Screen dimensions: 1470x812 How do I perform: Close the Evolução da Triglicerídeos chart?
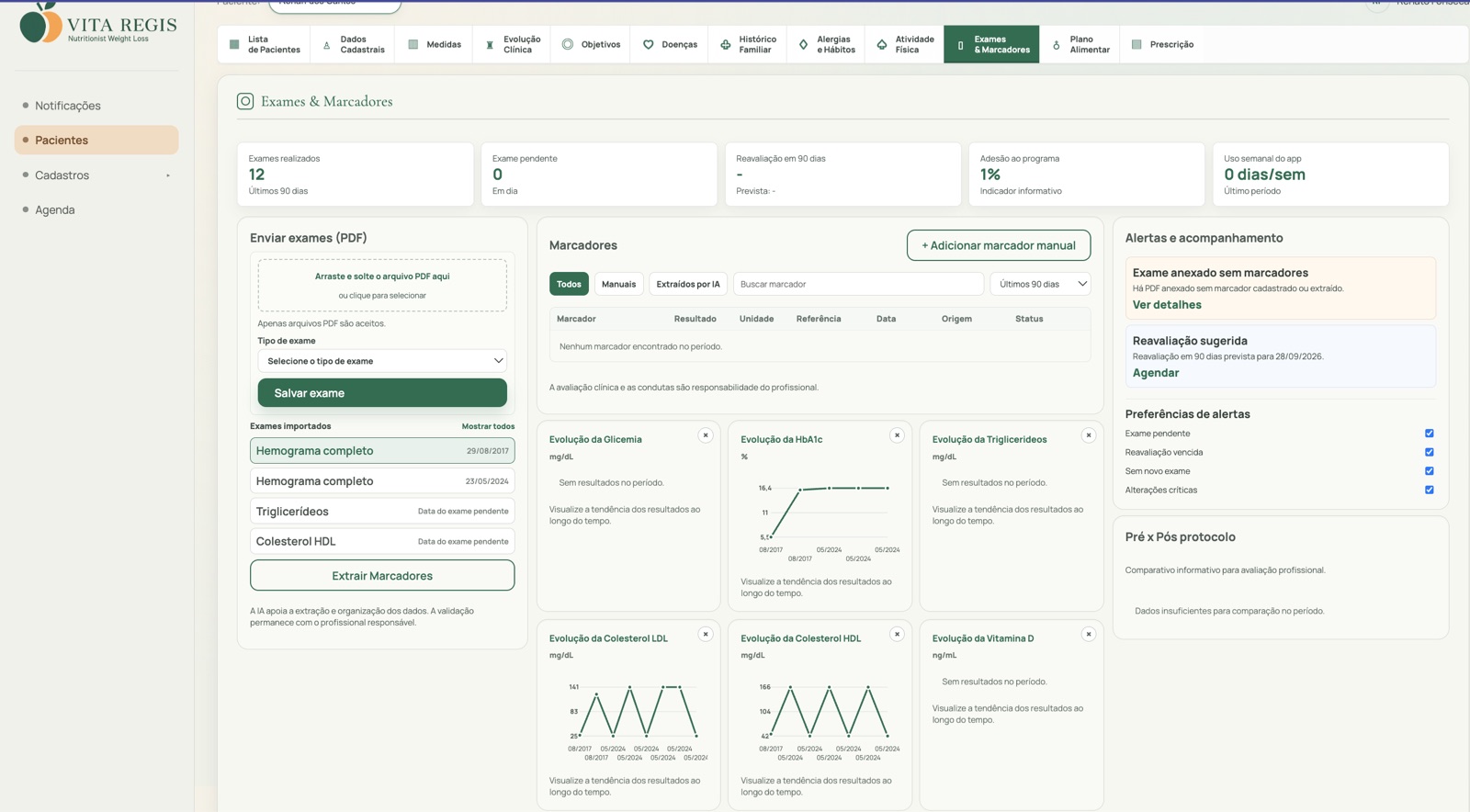[x=1089, y=435]
